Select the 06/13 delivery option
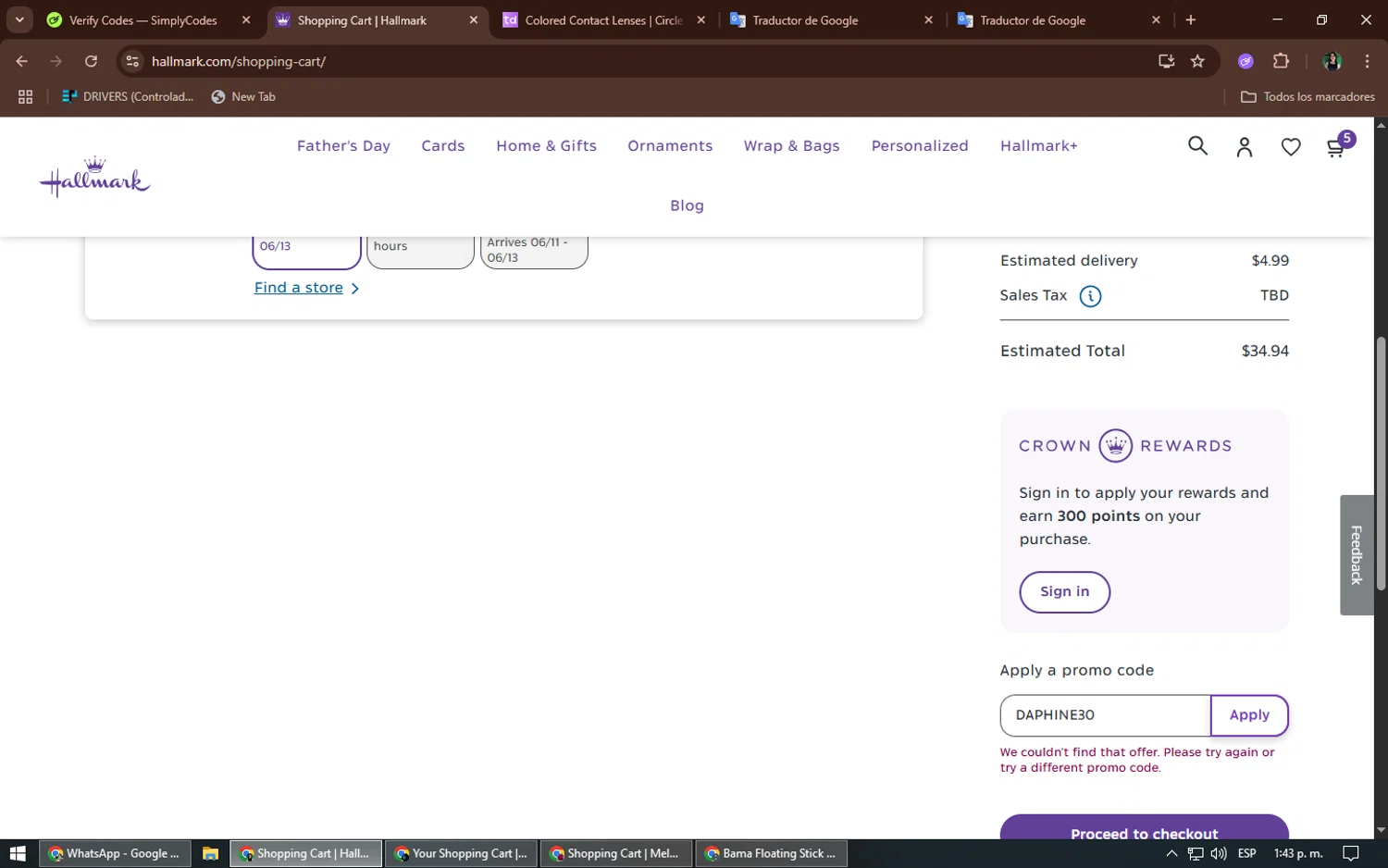1388x868 pixels. 306,252
